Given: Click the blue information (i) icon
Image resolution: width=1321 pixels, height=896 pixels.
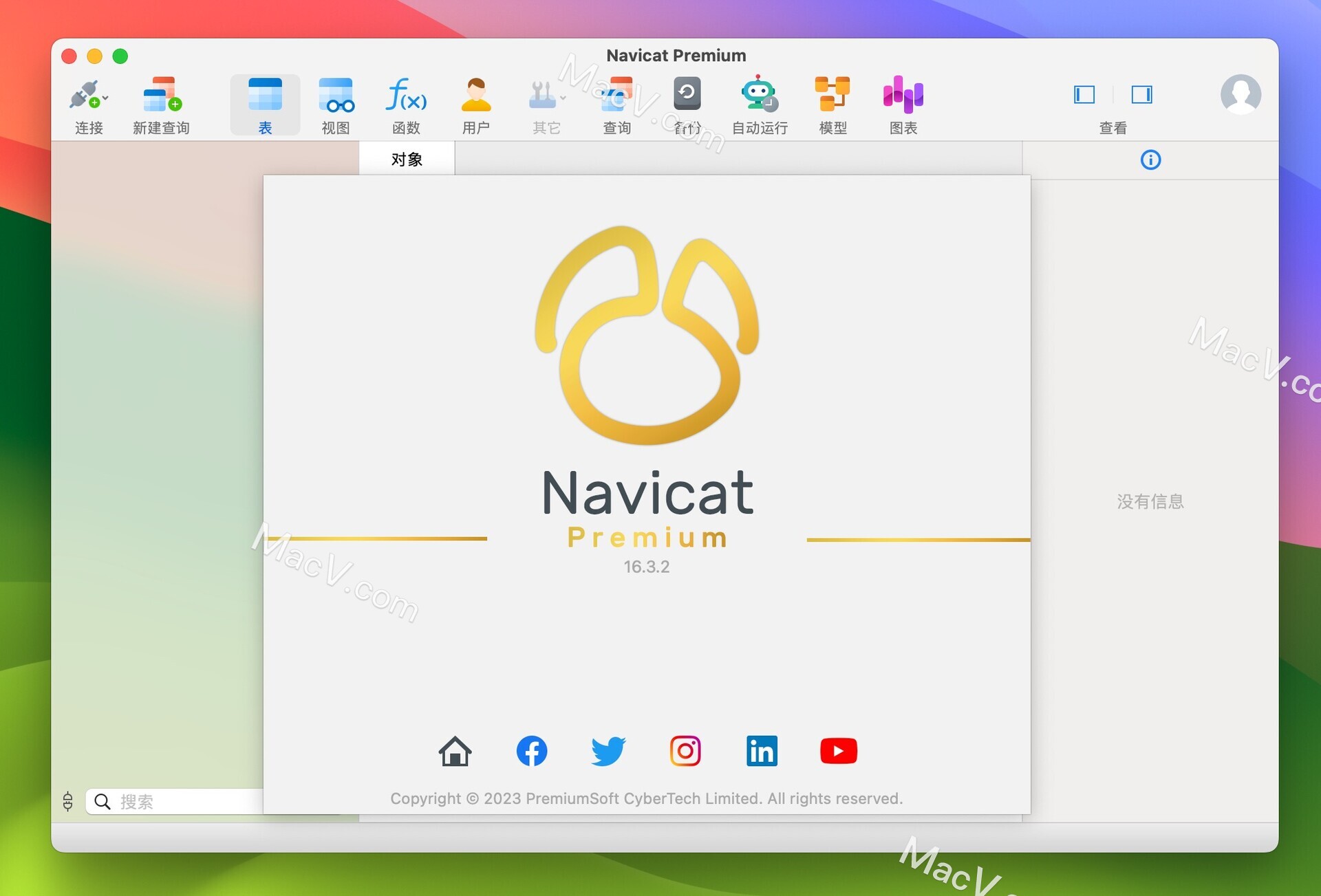Looking at the screenshot, I should 1150,160.
